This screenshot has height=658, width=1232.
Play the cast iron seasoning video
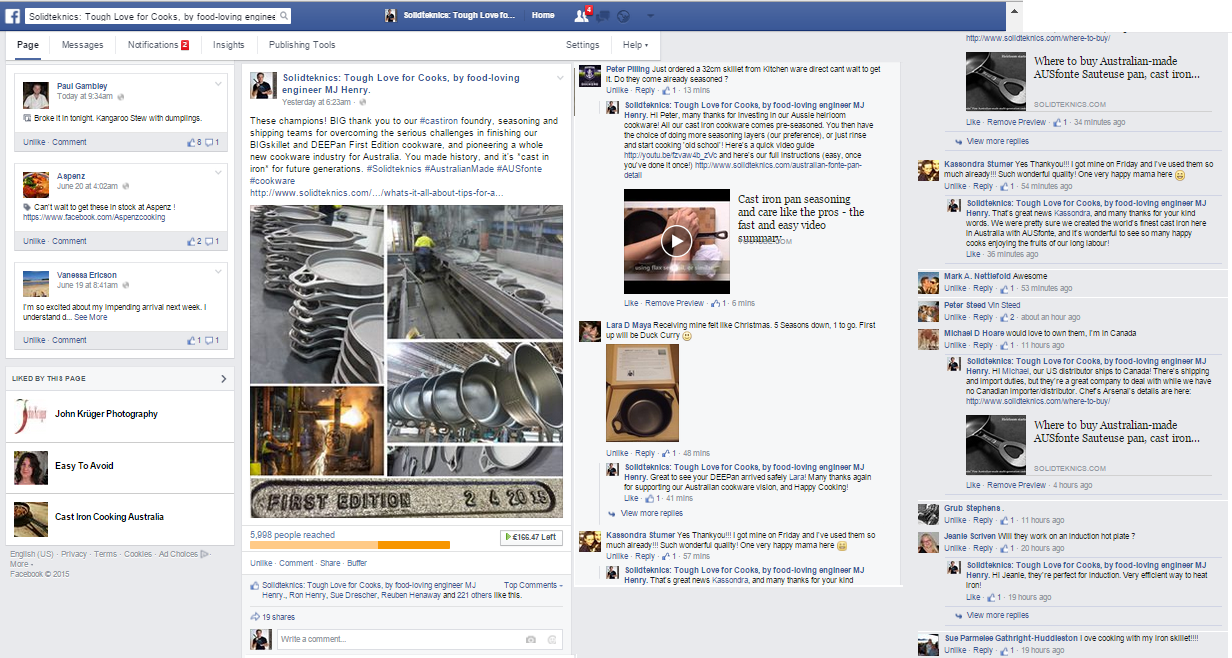(677, 240)
